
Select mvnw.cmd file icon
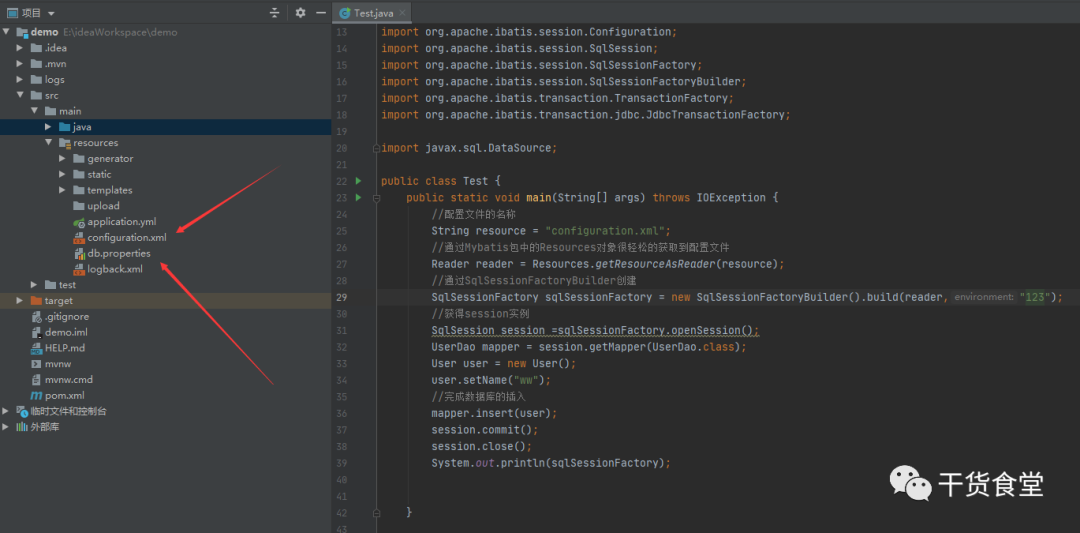37,379
